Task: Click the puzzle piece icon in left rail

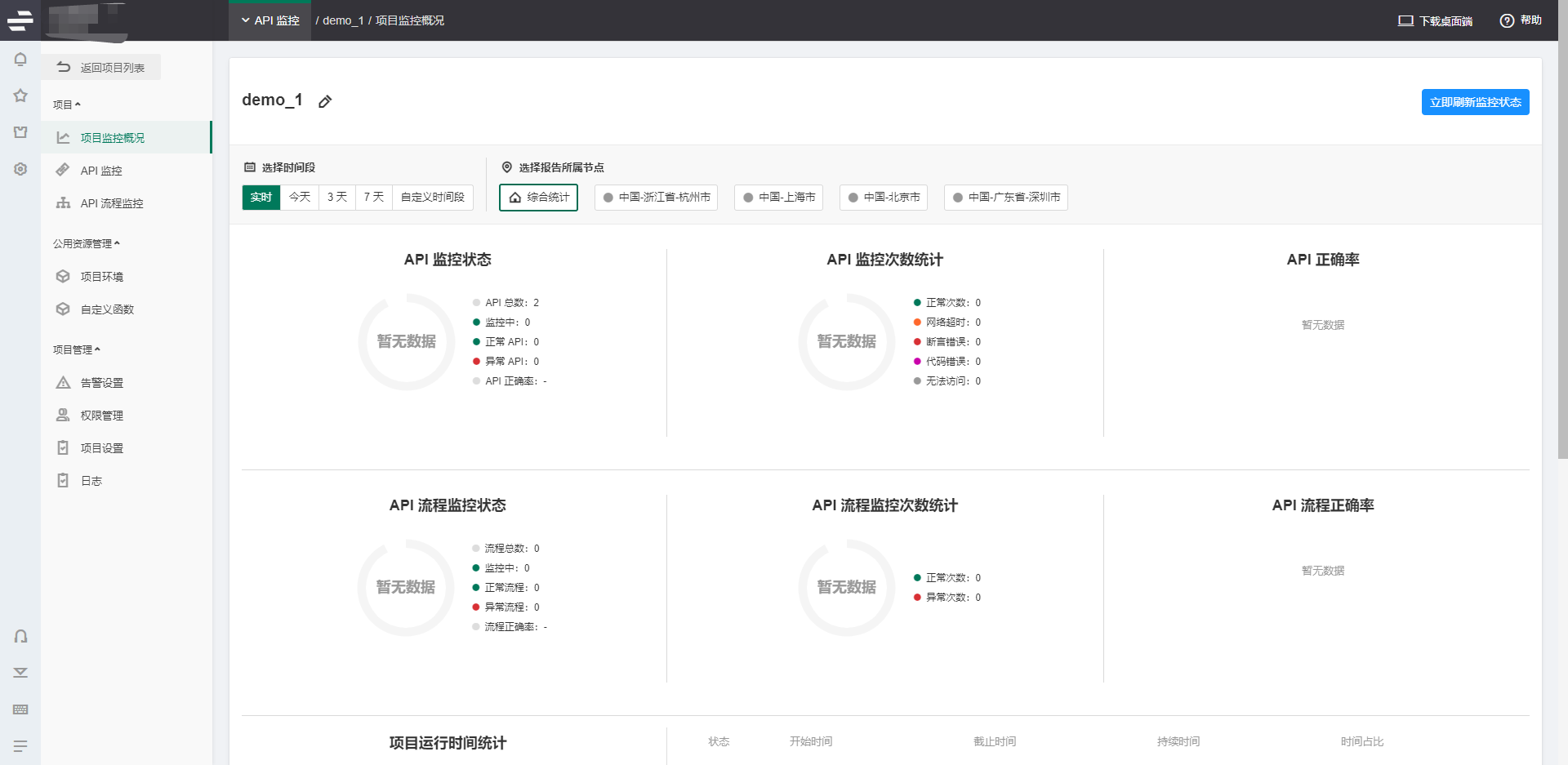Action: tap(20, 132)
